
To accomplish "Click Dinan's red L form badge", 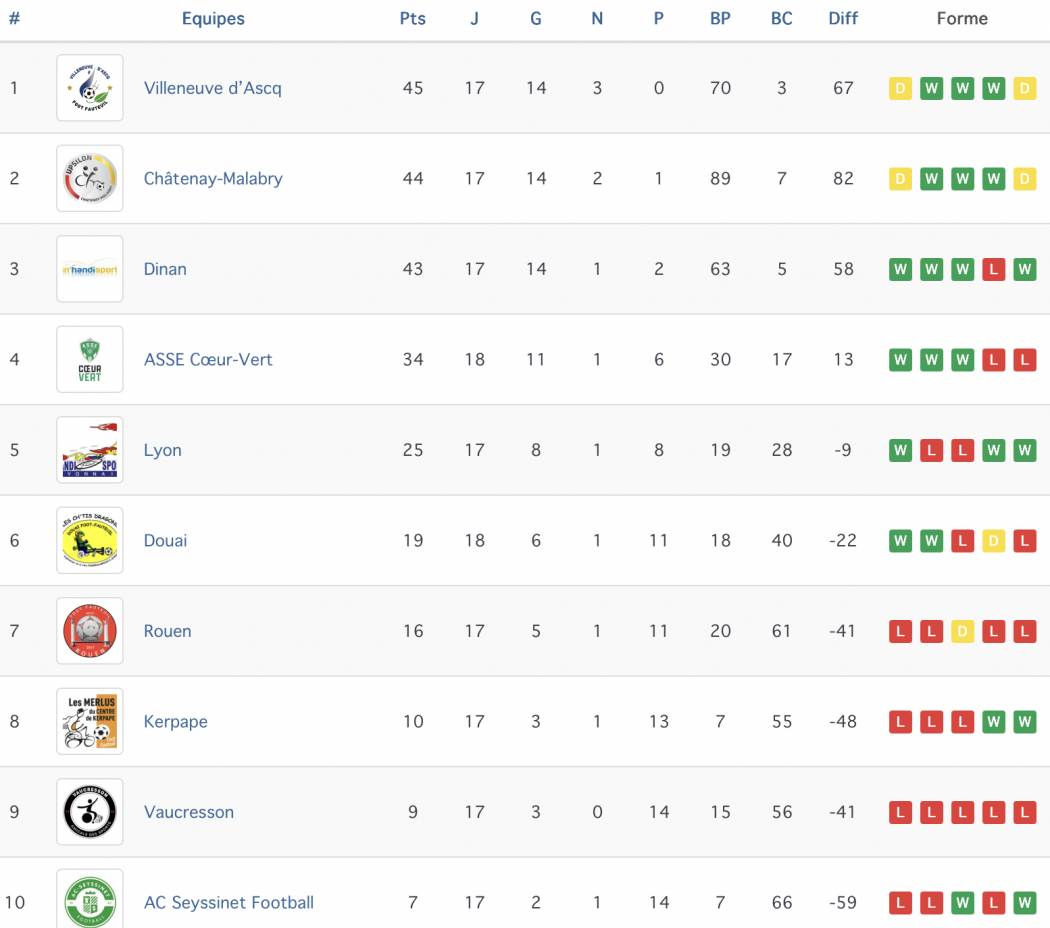I will pos(994,269).
